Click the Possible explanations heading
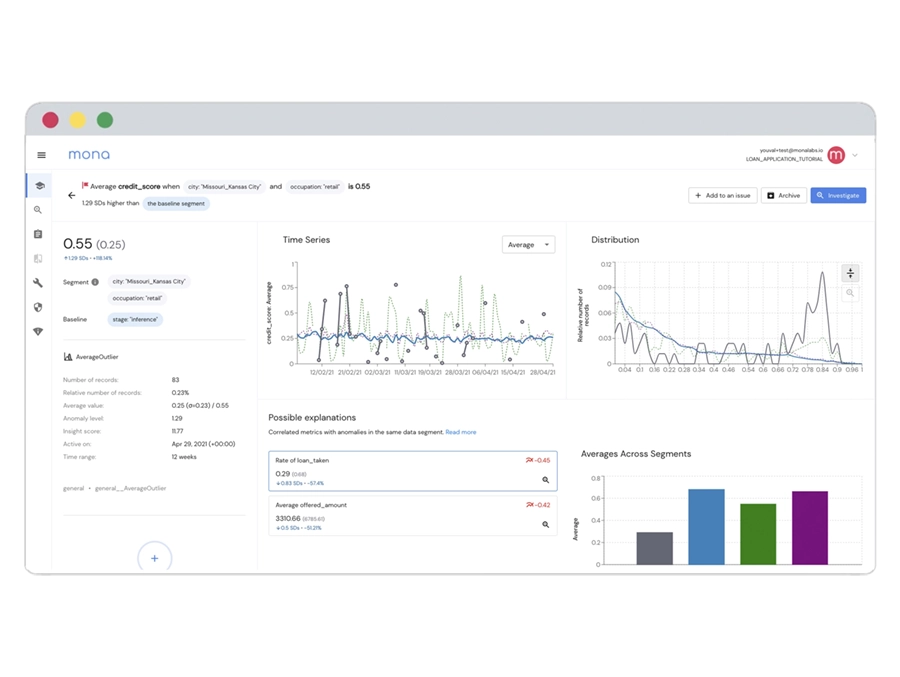This screenshot has height=677, width=900. pos(312,417)
